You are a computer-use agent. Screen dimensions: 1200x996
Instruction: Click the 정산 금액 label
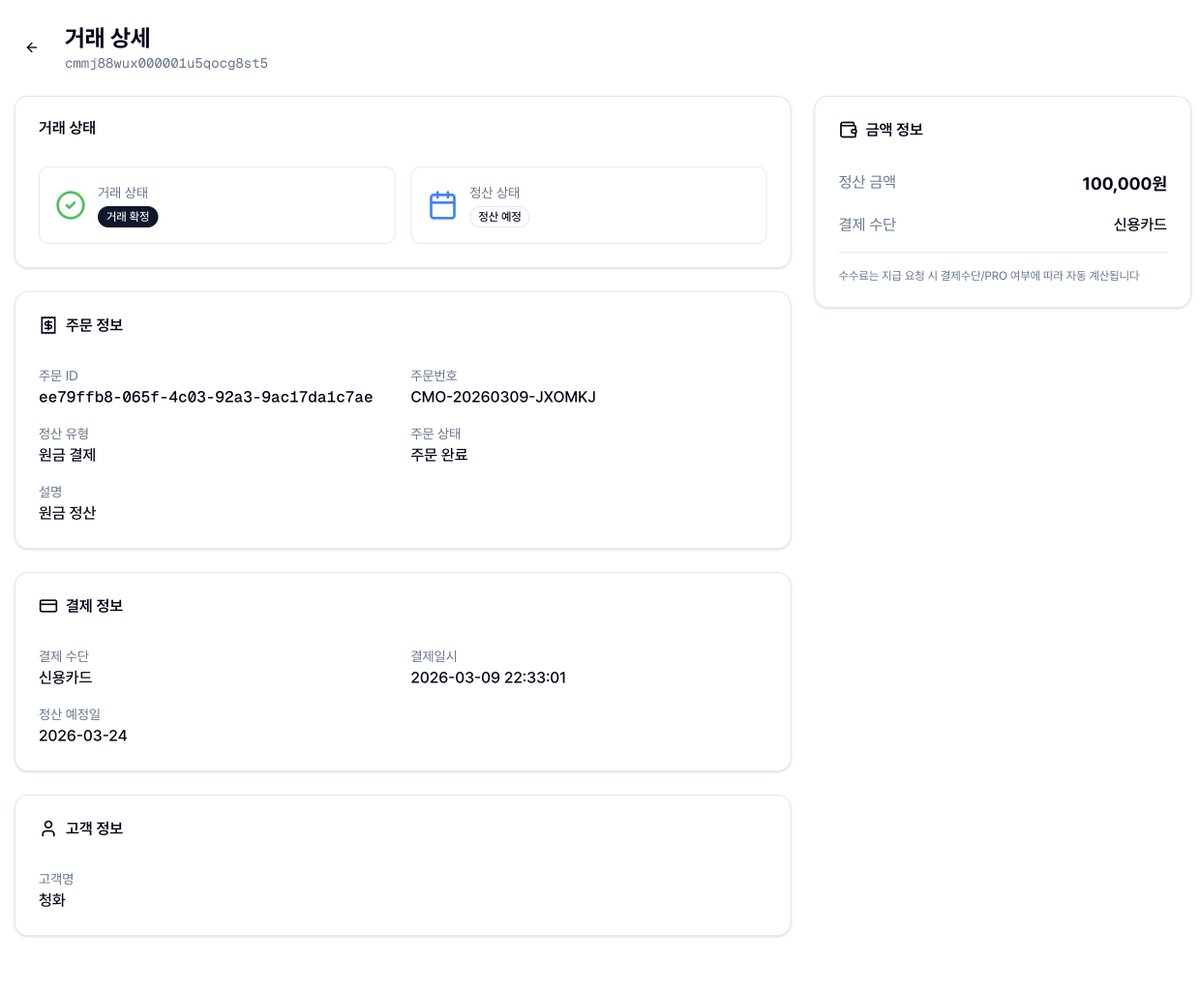coord(867,182)
